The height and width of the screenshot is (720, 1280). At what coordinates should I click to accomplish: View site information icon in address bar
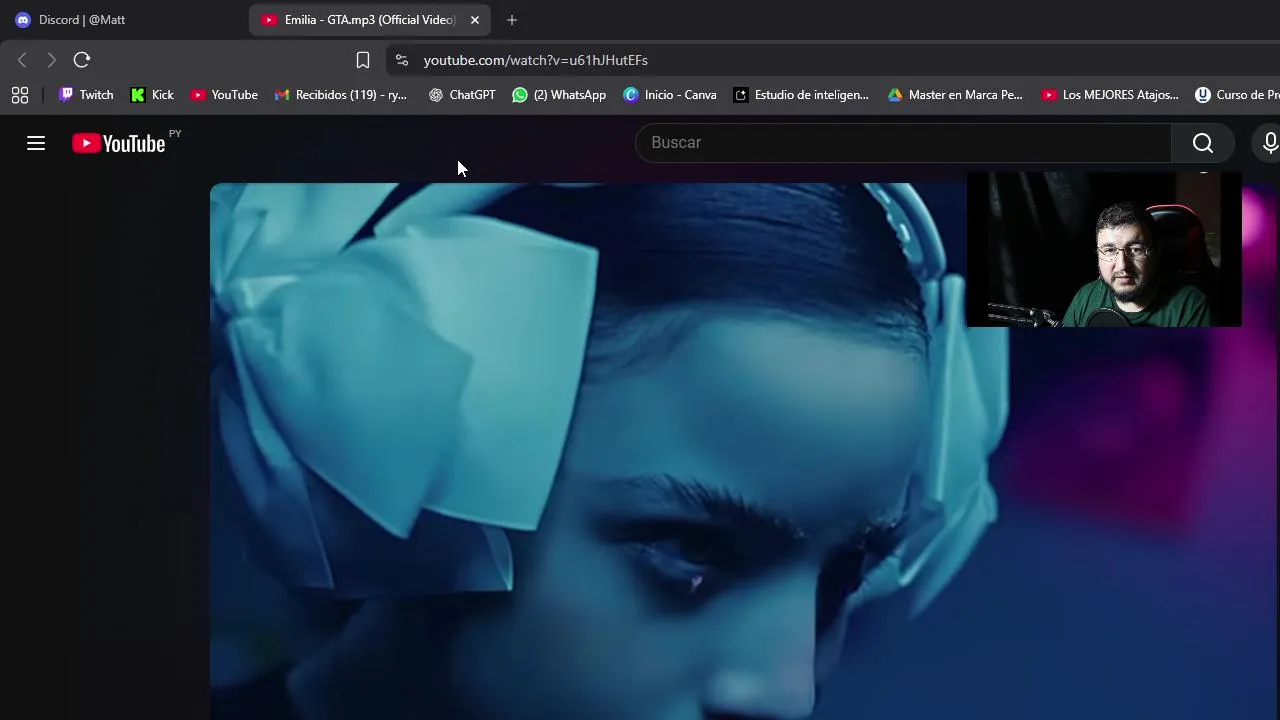coord(402,60)
